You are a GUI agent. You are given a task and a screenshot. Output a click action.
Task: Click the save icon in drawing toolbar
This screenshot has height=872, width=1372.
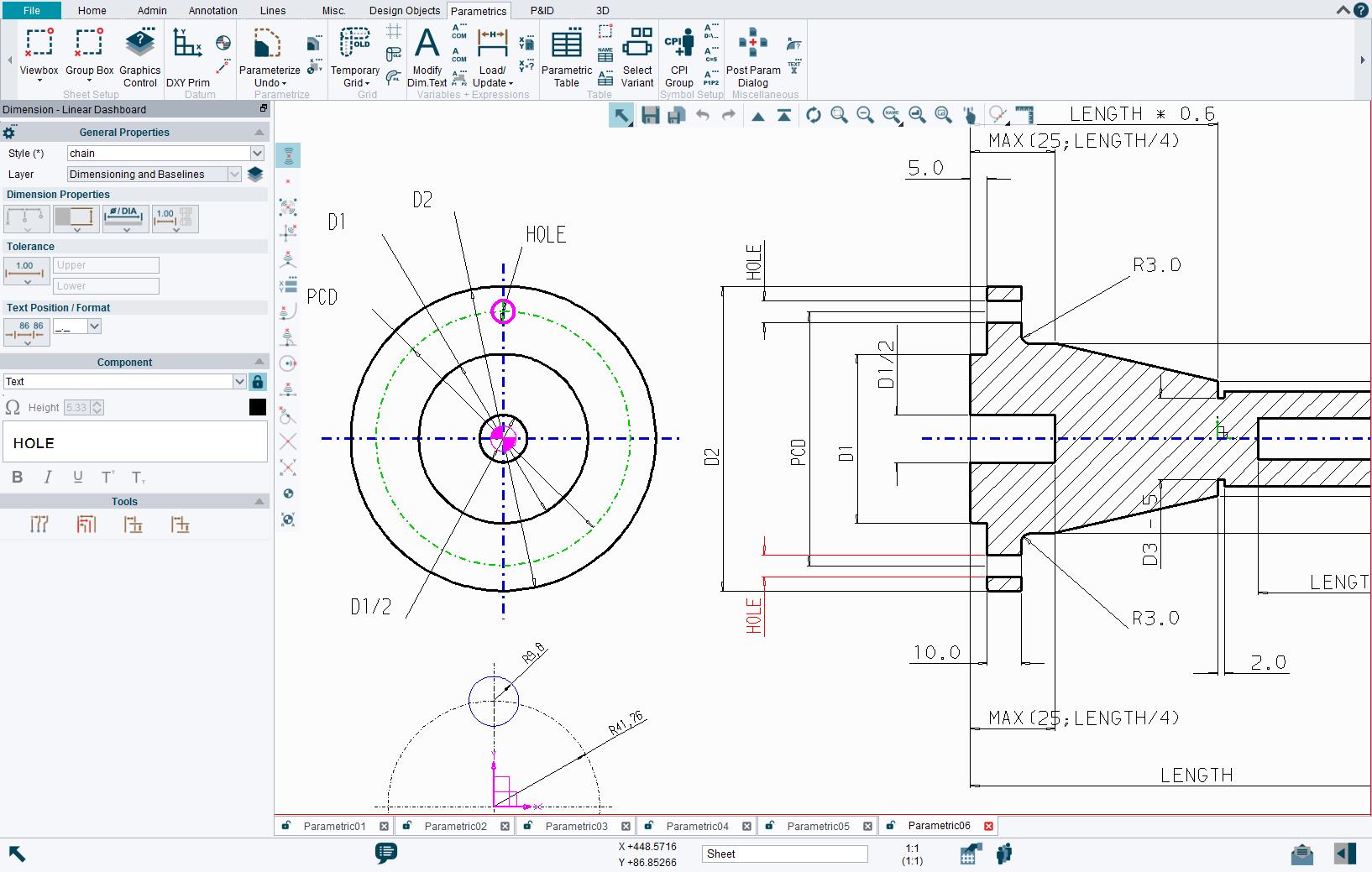point(650,116)
